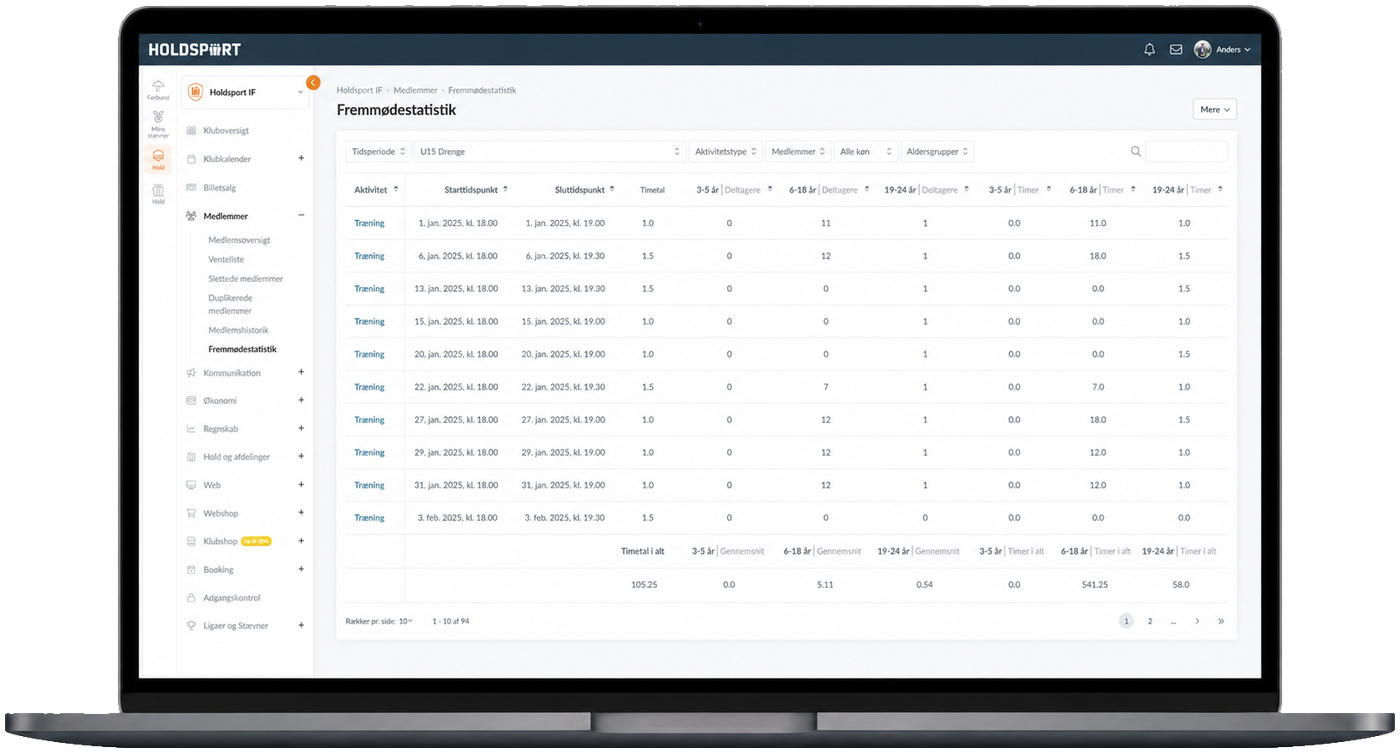Click the Webshop cart icon
1400x753 pixels.
[191, 513]
